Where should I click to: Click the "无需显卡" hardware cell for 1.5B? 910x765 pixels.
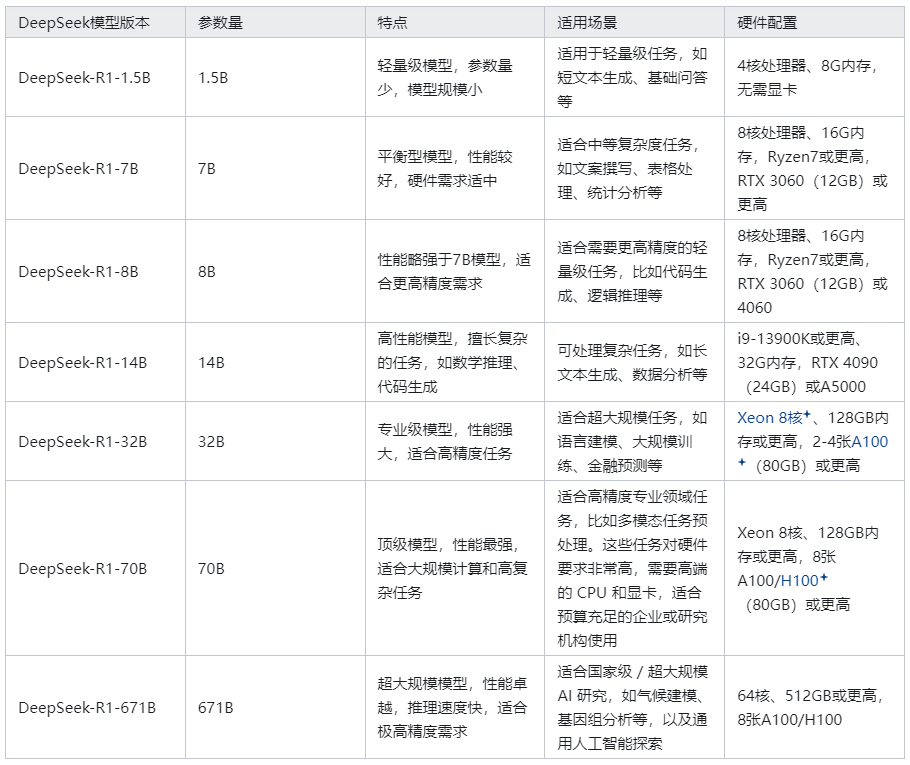click(x=767, y=89)
